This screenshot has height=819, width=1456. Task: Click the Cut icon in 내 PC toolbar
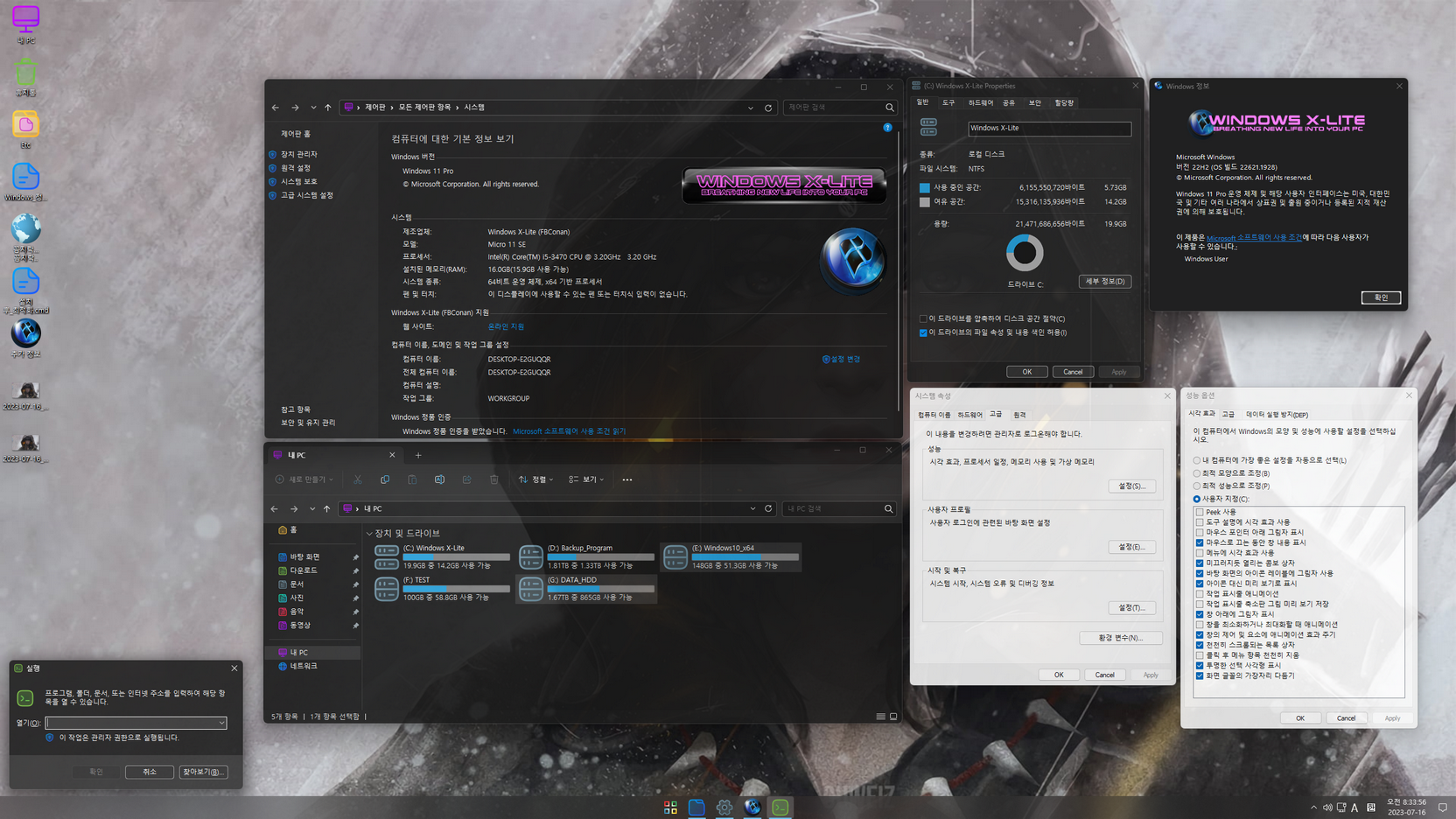coord(358,479)
